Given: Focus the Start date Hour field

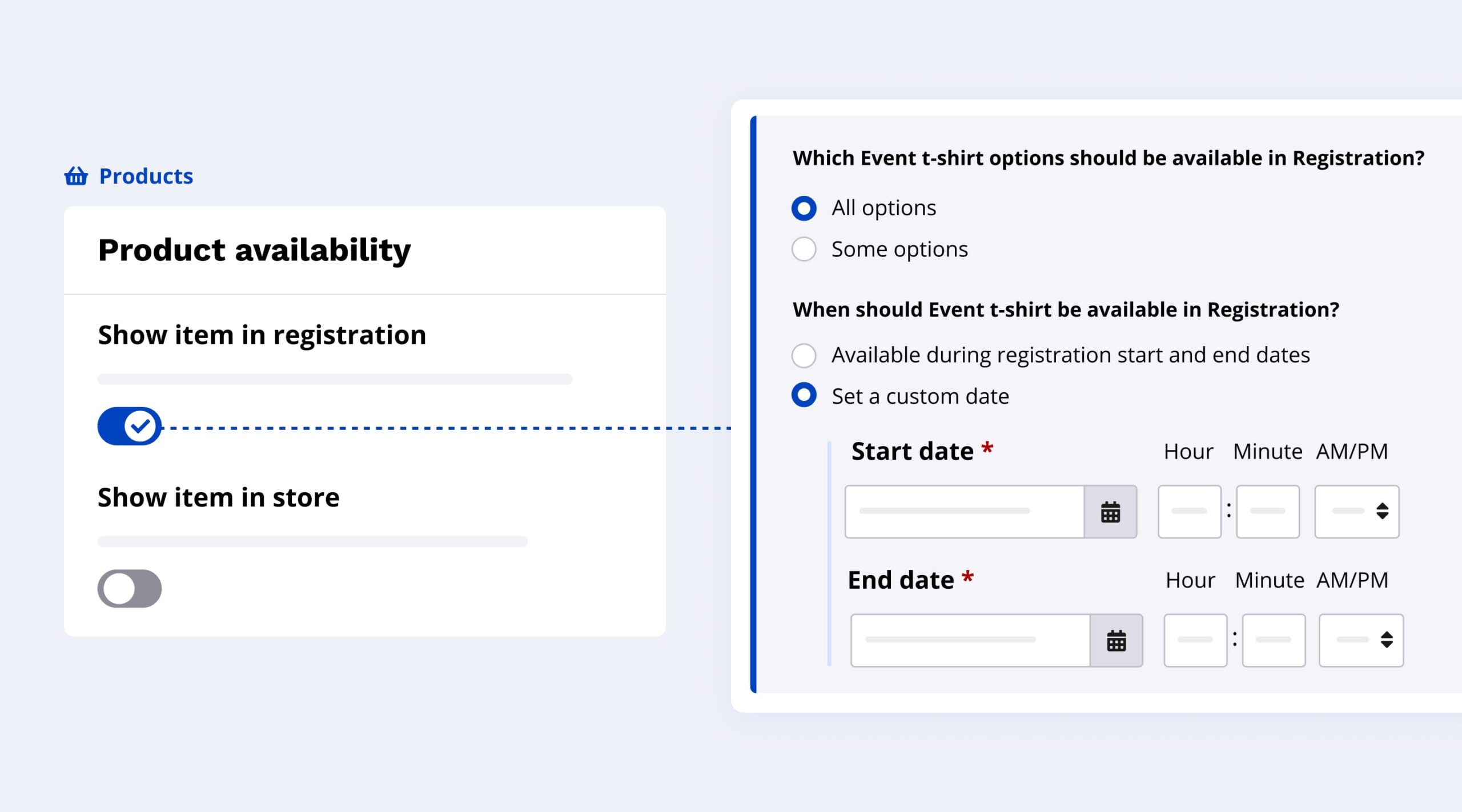Looking at the screenshot, I should click(1190, 512).
